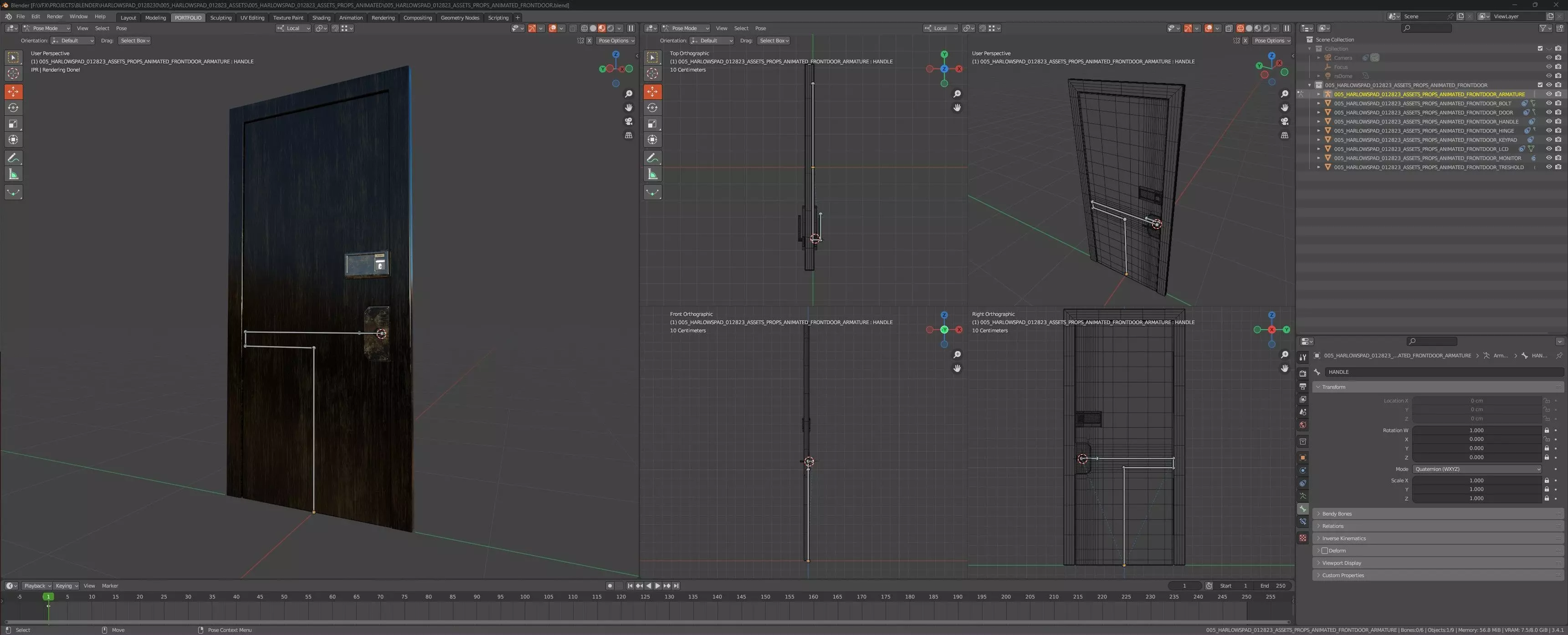
Task: Select the Annotate tool in left viewport
Action: [x=13, y=158]
